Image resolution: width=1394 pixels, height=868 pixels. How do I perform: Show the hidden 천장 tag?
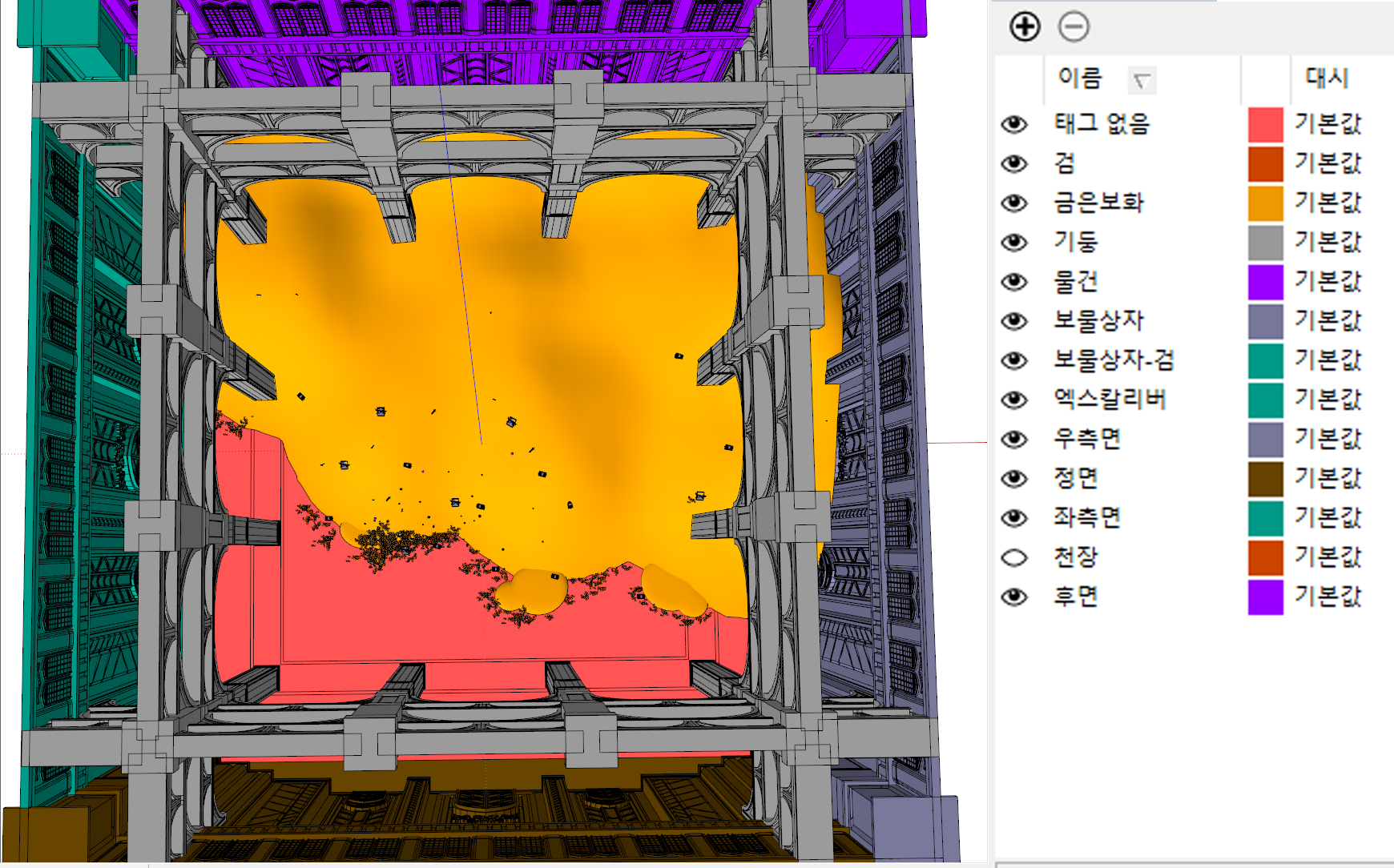[x=1014, y=557]
